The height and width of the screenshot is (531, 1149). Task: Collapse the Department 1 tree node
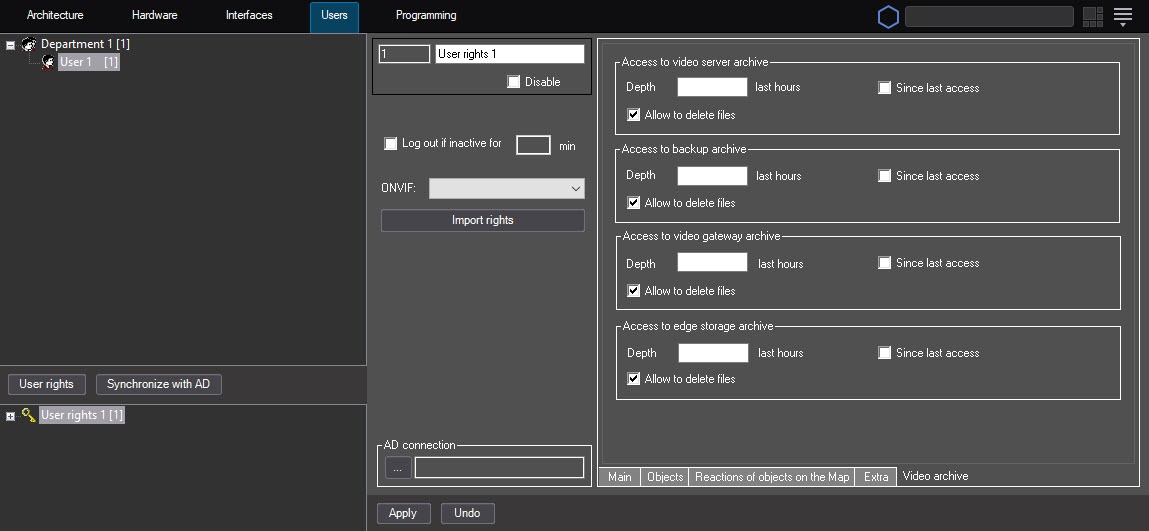point(10,45)
